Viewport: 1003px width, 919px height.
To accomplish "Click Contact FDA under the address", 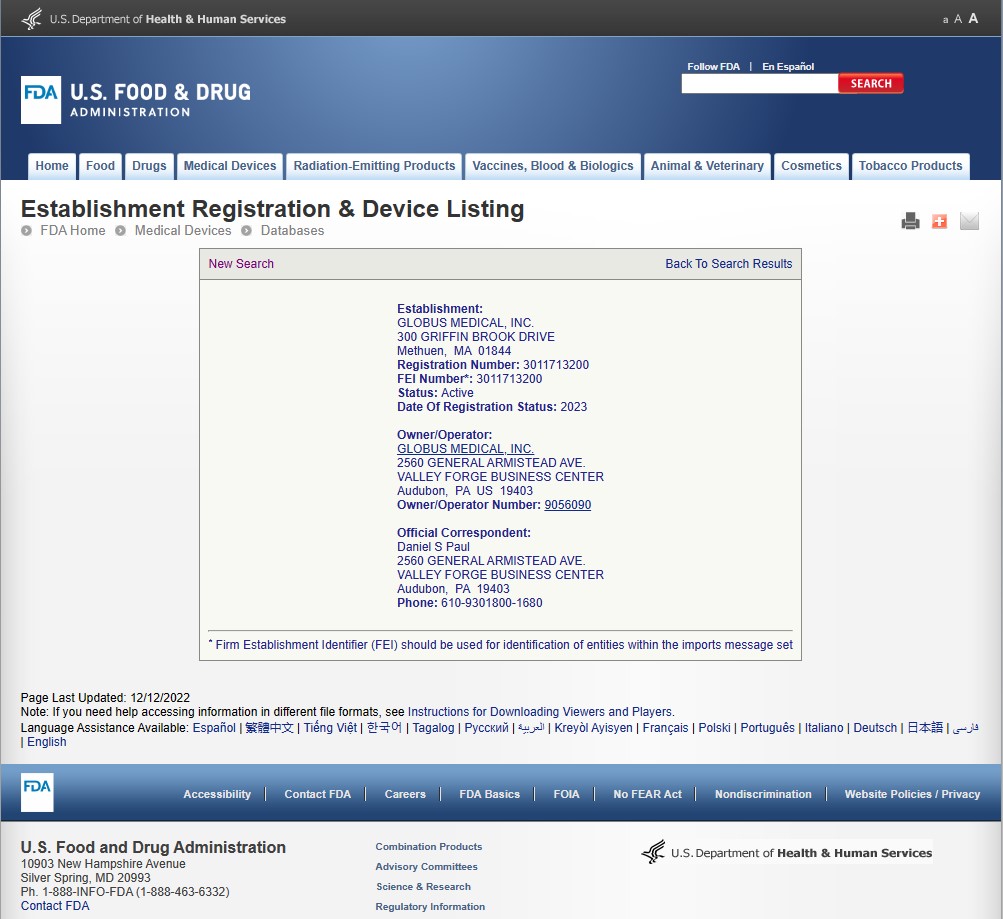I will point(55,906).
